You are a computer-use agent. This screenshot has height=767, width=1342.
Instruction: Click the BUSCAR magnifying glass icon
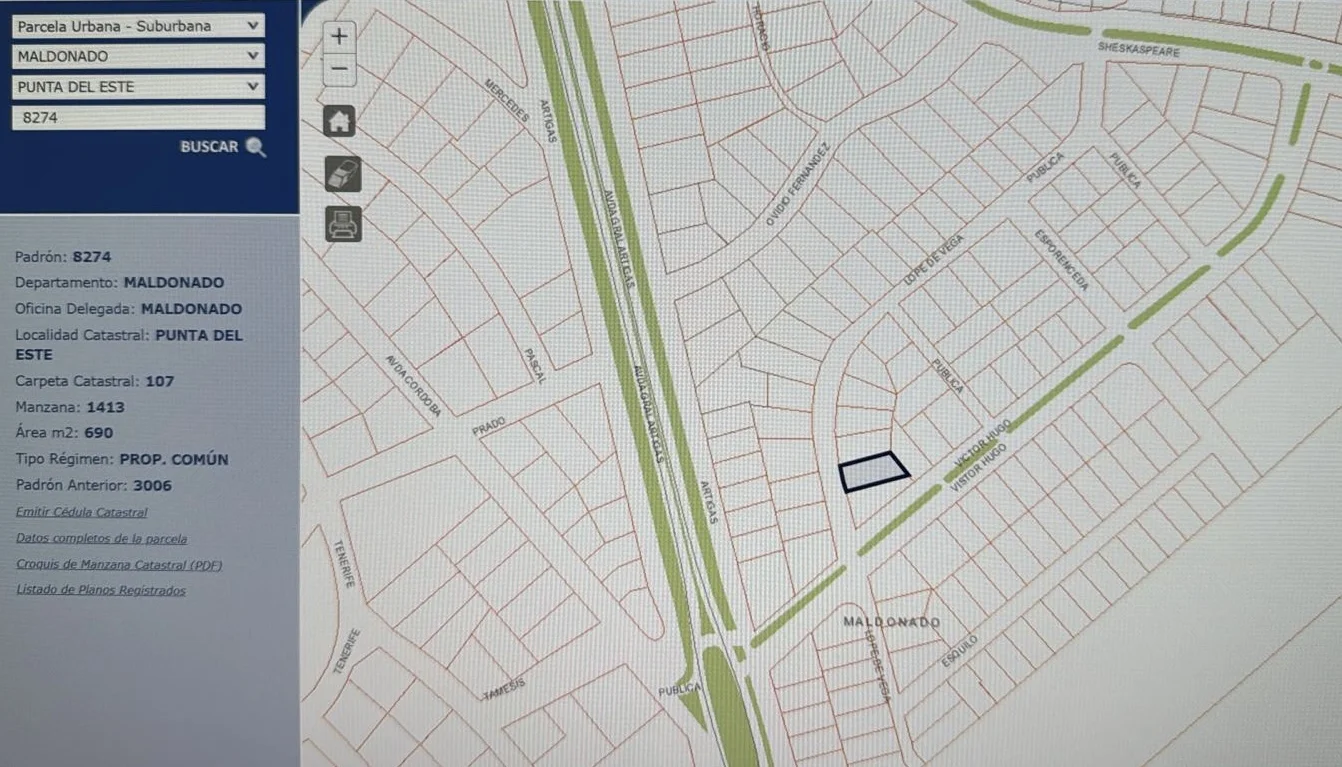coord(256,147)
